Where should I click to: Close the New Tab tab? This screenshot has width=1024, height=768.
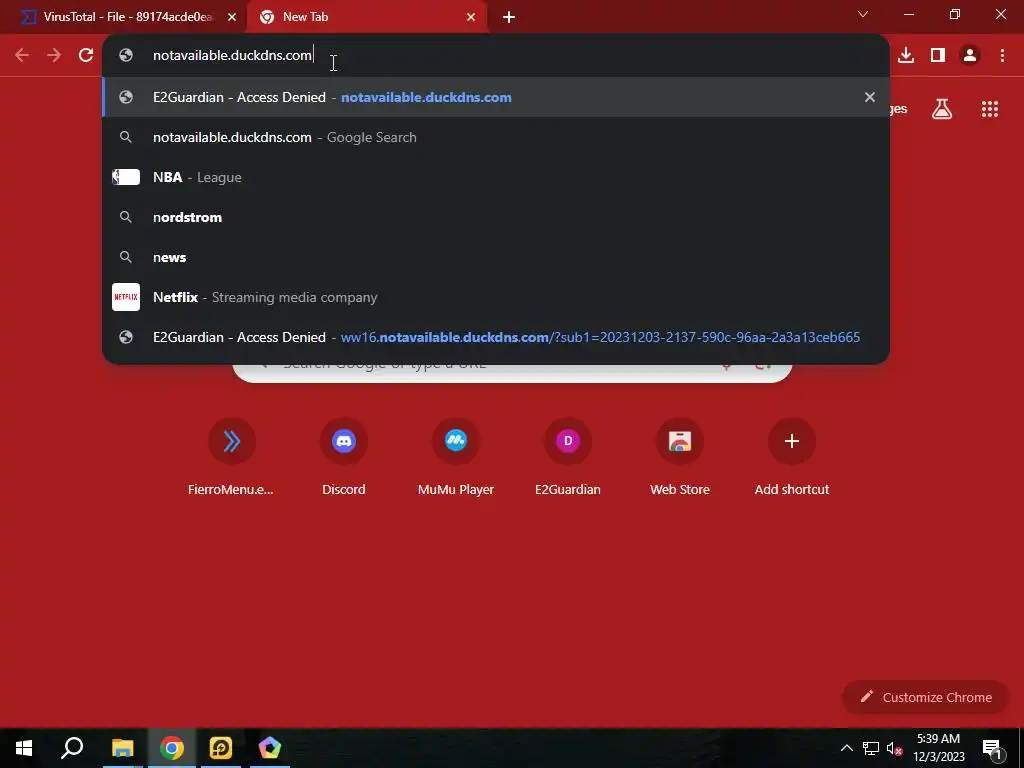(x=471, y=17)
